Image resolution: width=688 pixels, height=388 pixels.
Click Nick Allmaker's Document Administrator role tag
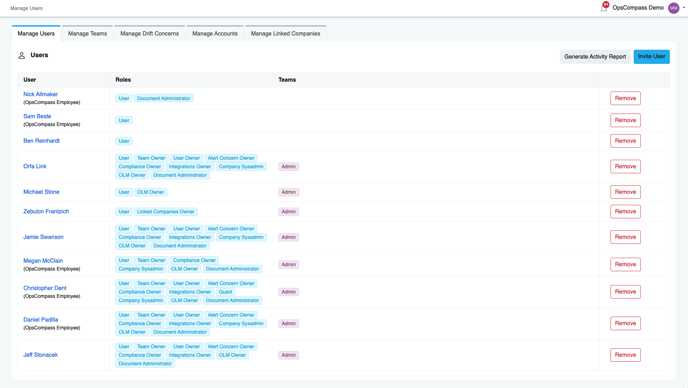click(164, 98)
